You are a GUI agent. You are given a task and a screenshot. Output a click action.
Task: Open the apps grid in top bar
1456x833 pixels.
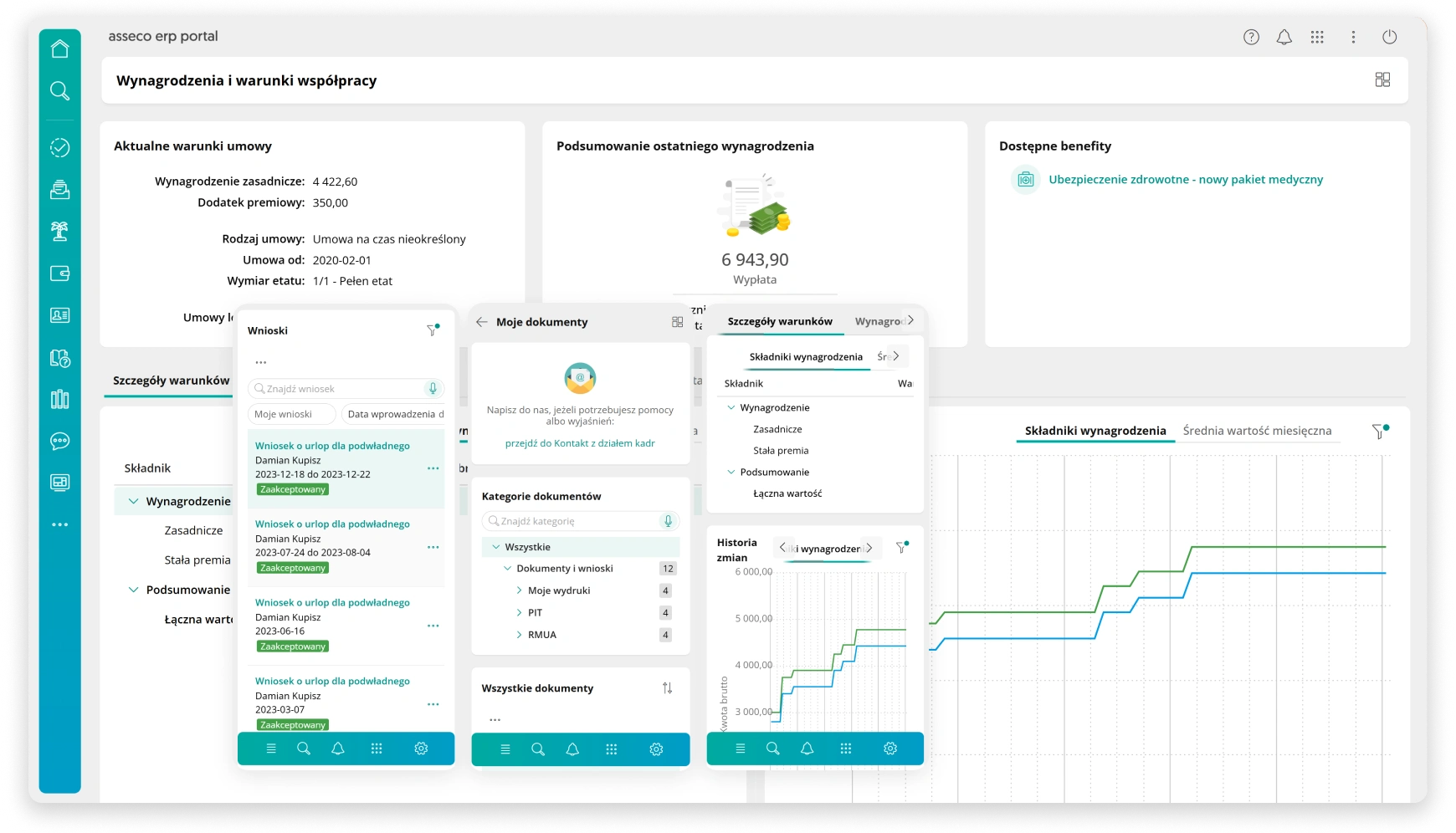coord(1317,37)
